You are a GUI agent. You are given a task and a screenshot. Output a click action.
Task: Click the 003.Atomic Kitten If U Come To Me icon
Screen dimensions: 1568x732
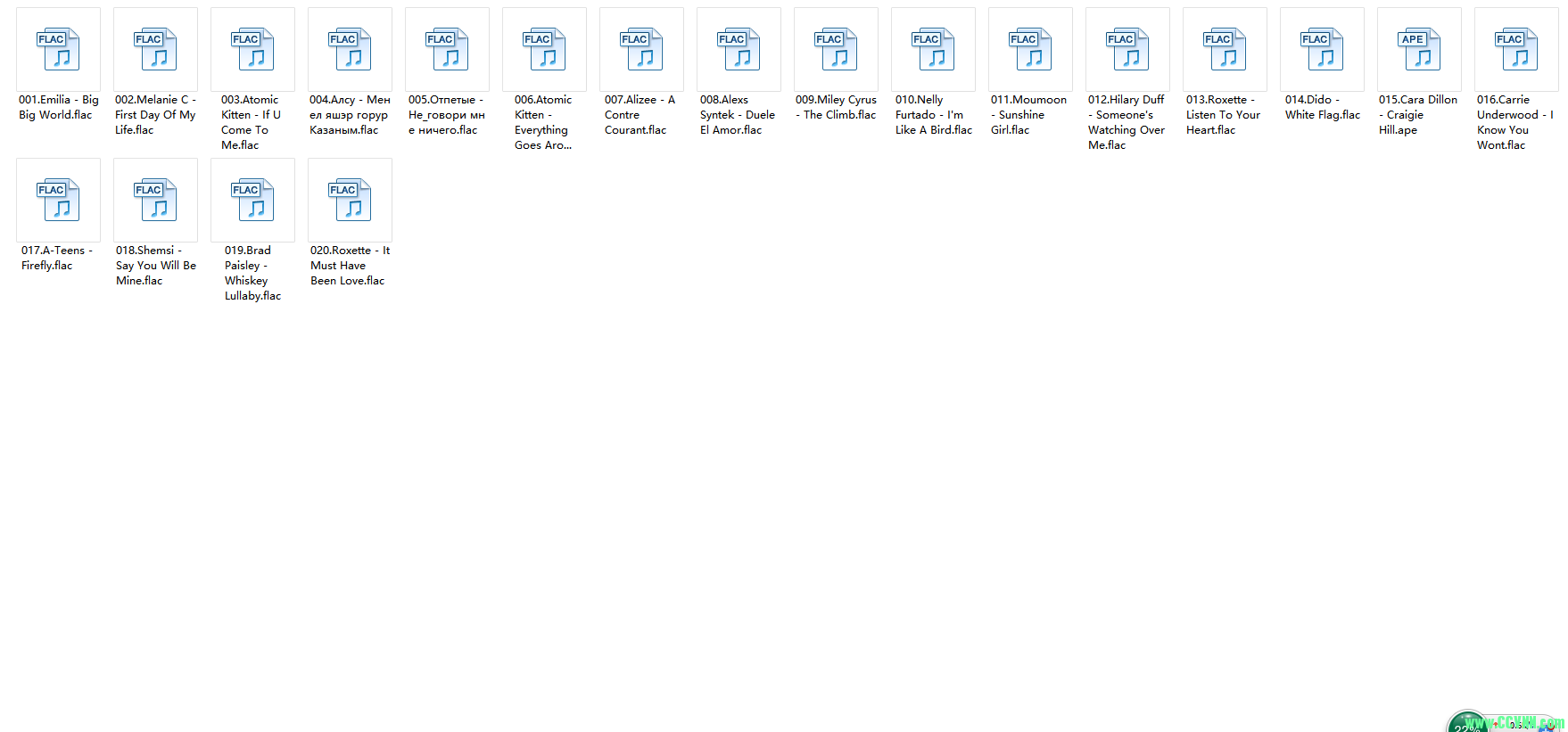coord(252,49)
